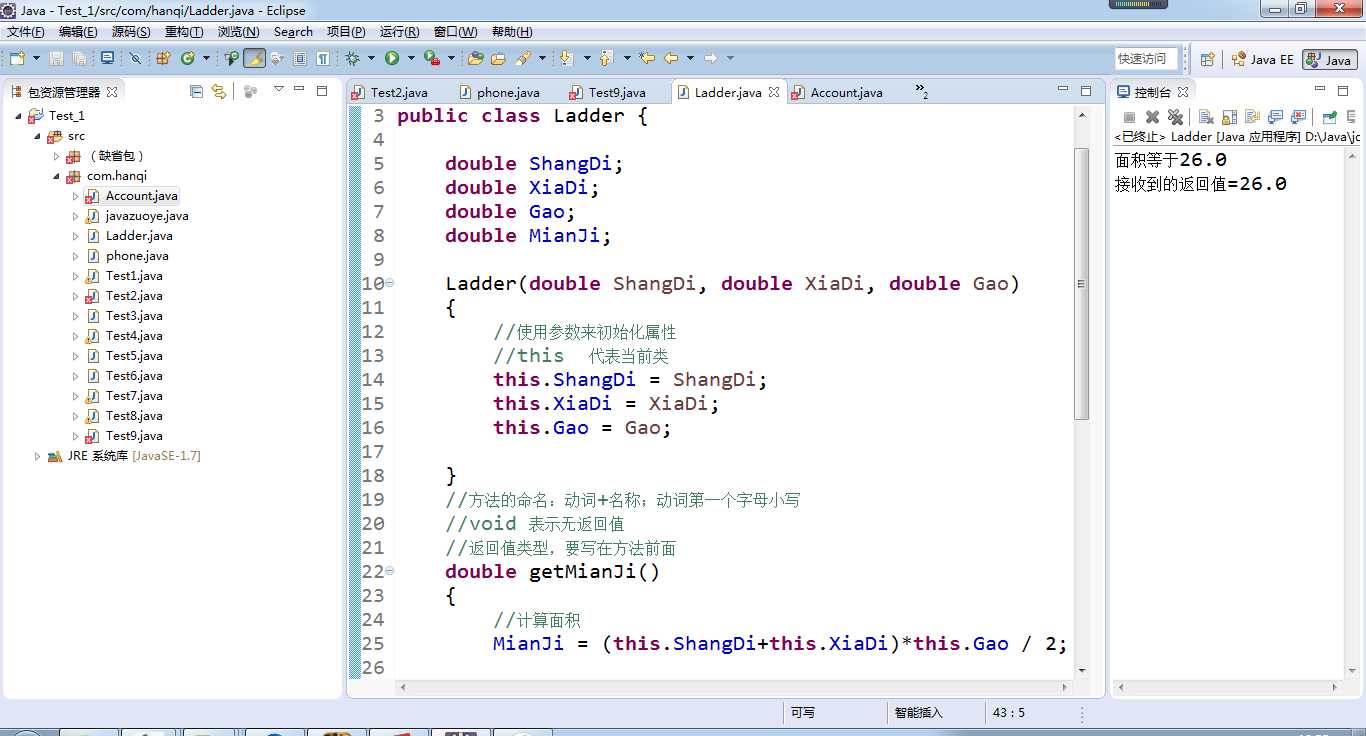This screenshot has height=736, width=1366.
Task: Click the quick access search field
Action: pyautogui.click(x=1146, y=59)
